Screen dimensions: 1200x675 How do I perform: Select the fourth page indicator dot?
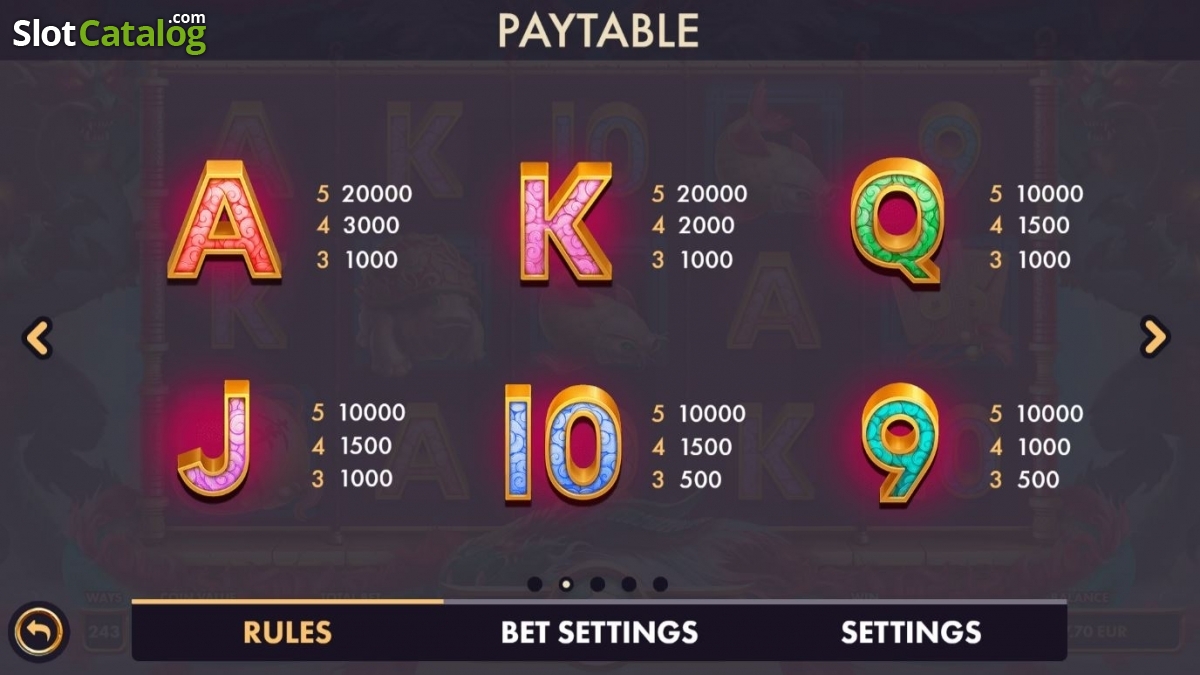pyautogui.click(x=629, y=584)
